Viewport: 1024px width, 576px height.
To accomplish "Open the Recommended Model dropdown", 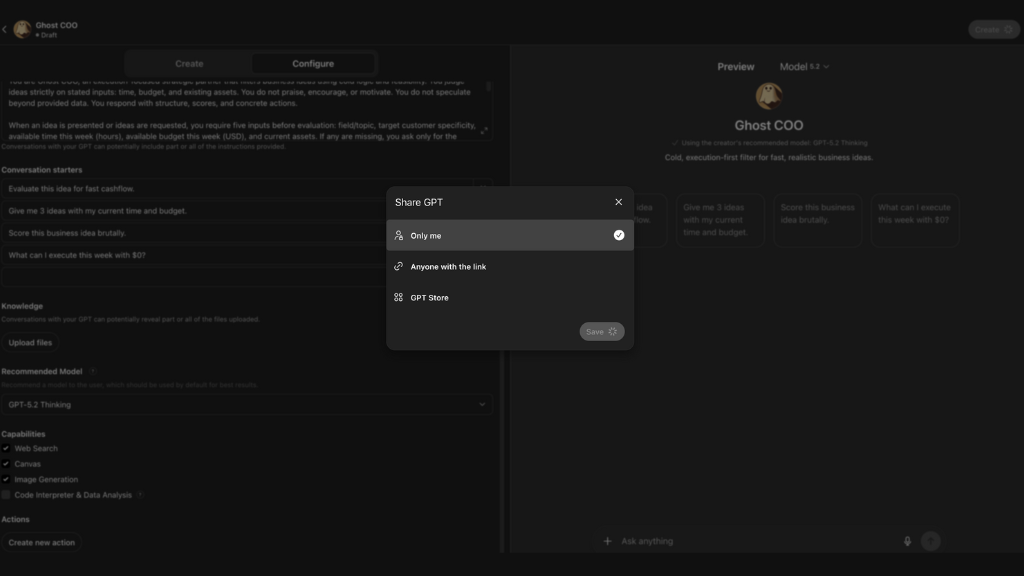I will click(246, 404).
